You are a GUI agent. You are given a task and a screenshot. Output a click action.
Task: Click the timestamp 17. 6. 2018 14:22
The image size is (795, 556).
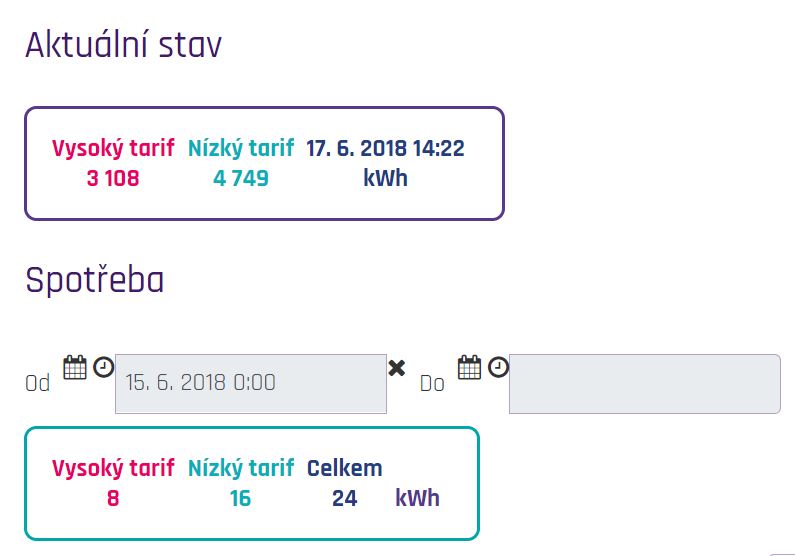385,149
